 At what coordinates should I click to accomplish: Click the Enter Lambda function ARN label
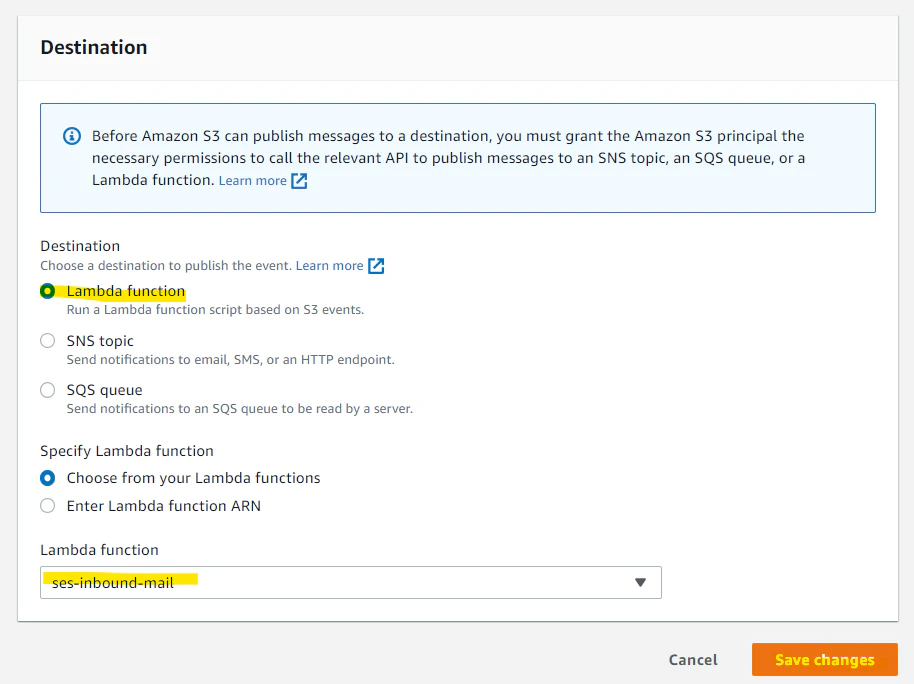[163, 506]
